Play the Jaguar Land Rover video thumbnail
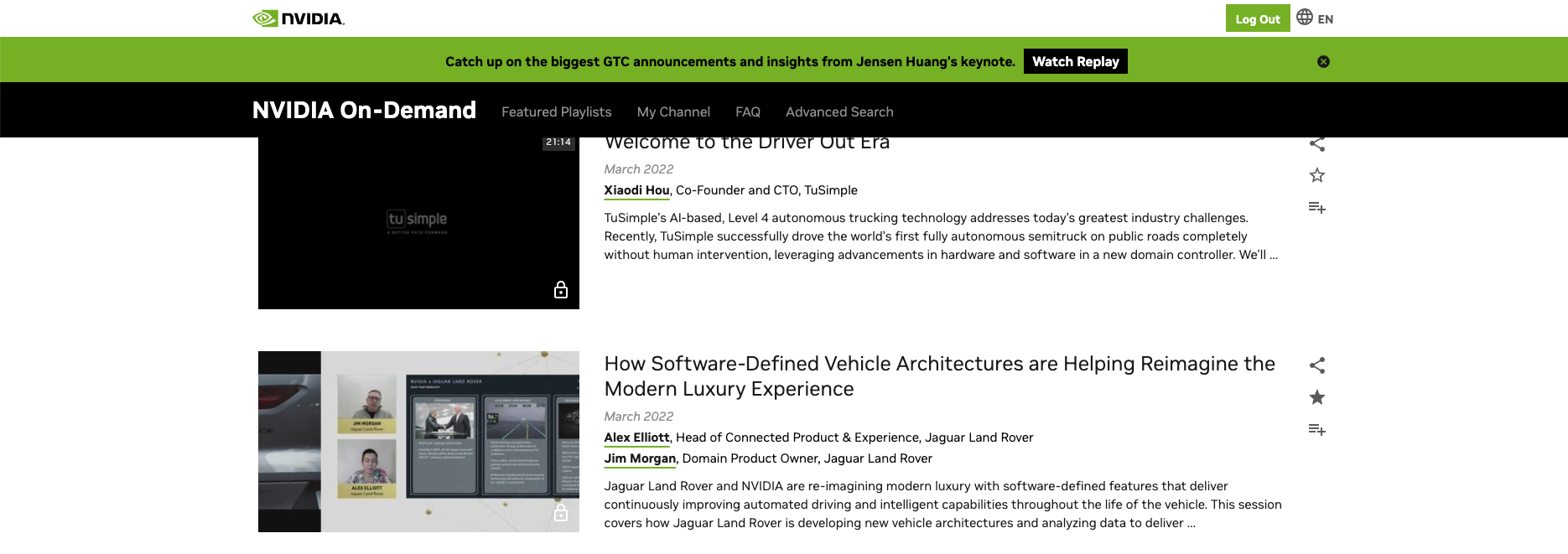1568x554 pixels. [418, 442]
